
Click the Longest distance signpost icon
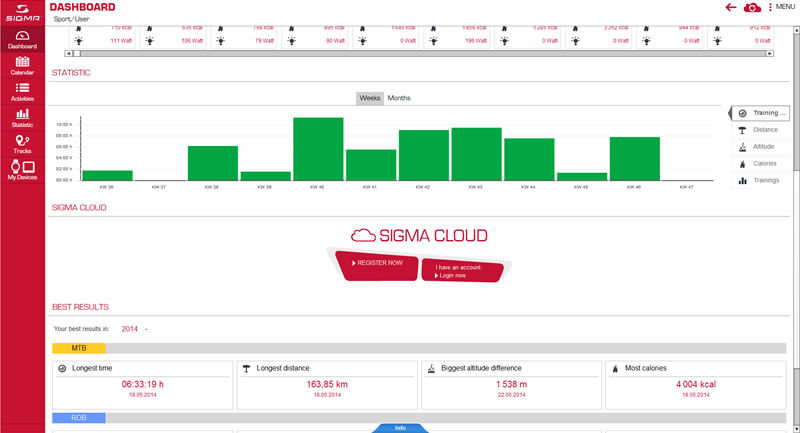point(246,368)
